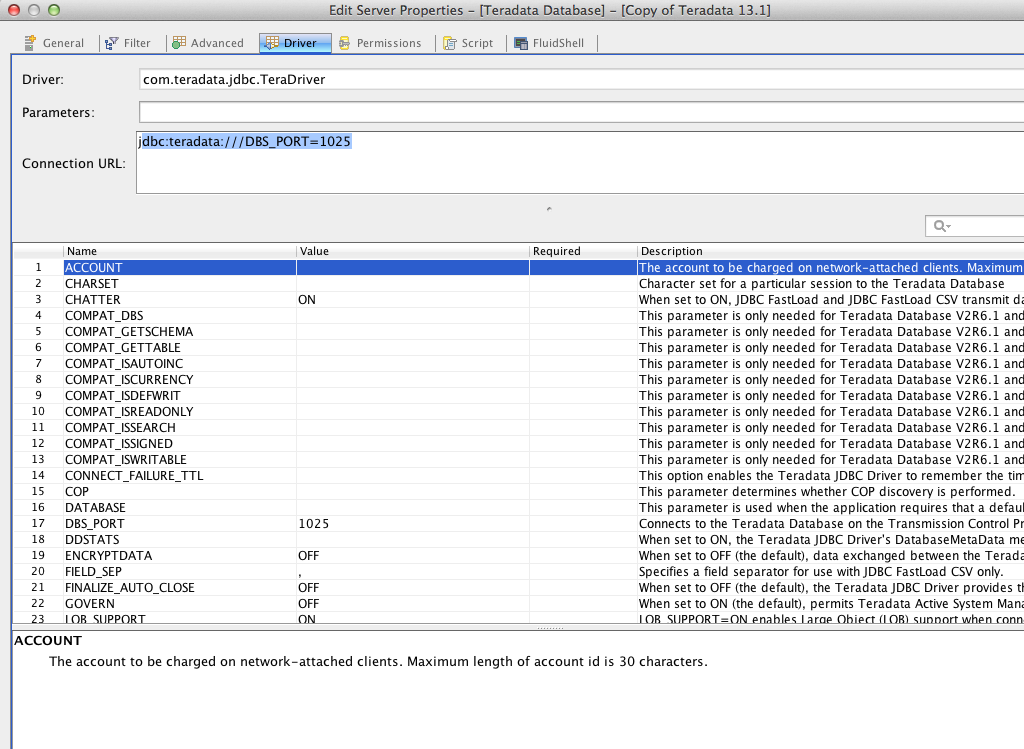Viewport: 1024px width, 749px height.
Task: Click the OFF value for ENCRYPTDATA
Action: (x=308, y=556)
